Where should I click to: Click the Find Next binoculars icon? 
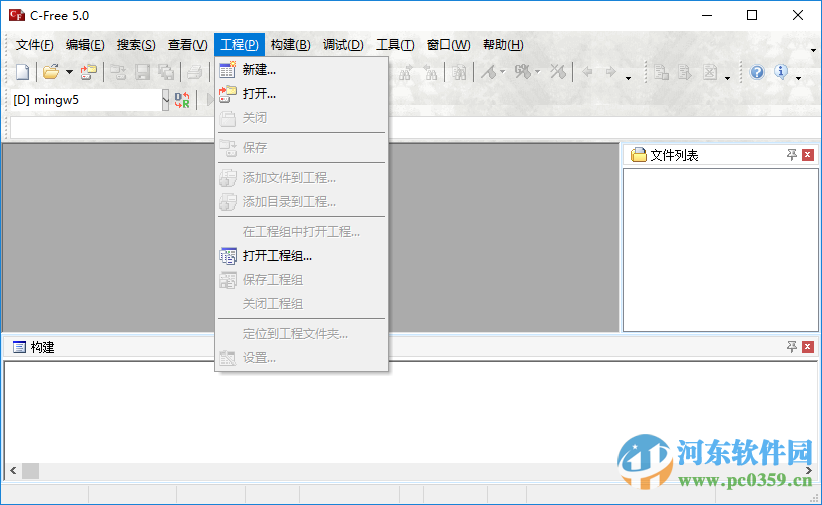405,72
